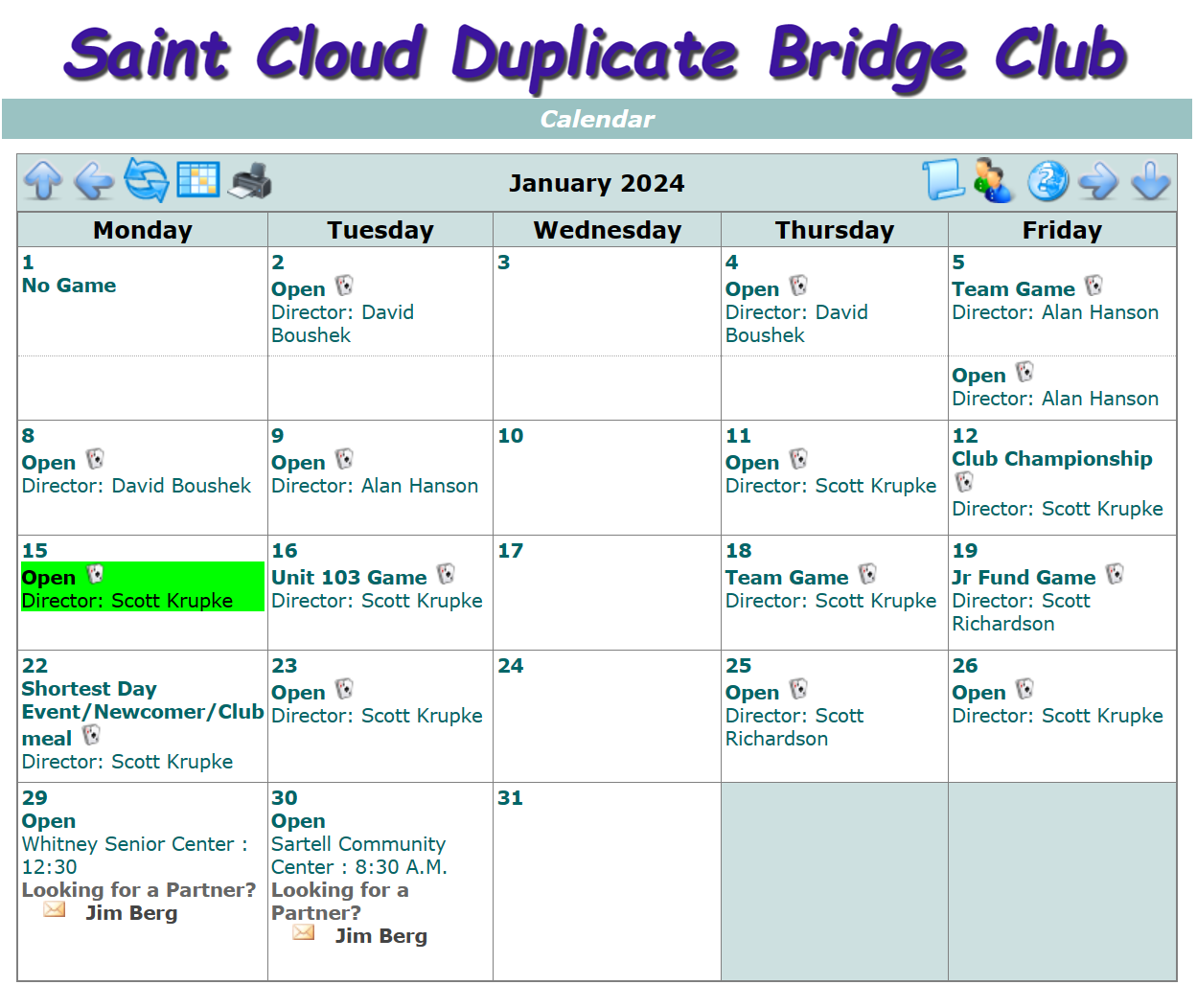
Task: Click card icon beside January 26 Open
Action: click(1025, 689)
